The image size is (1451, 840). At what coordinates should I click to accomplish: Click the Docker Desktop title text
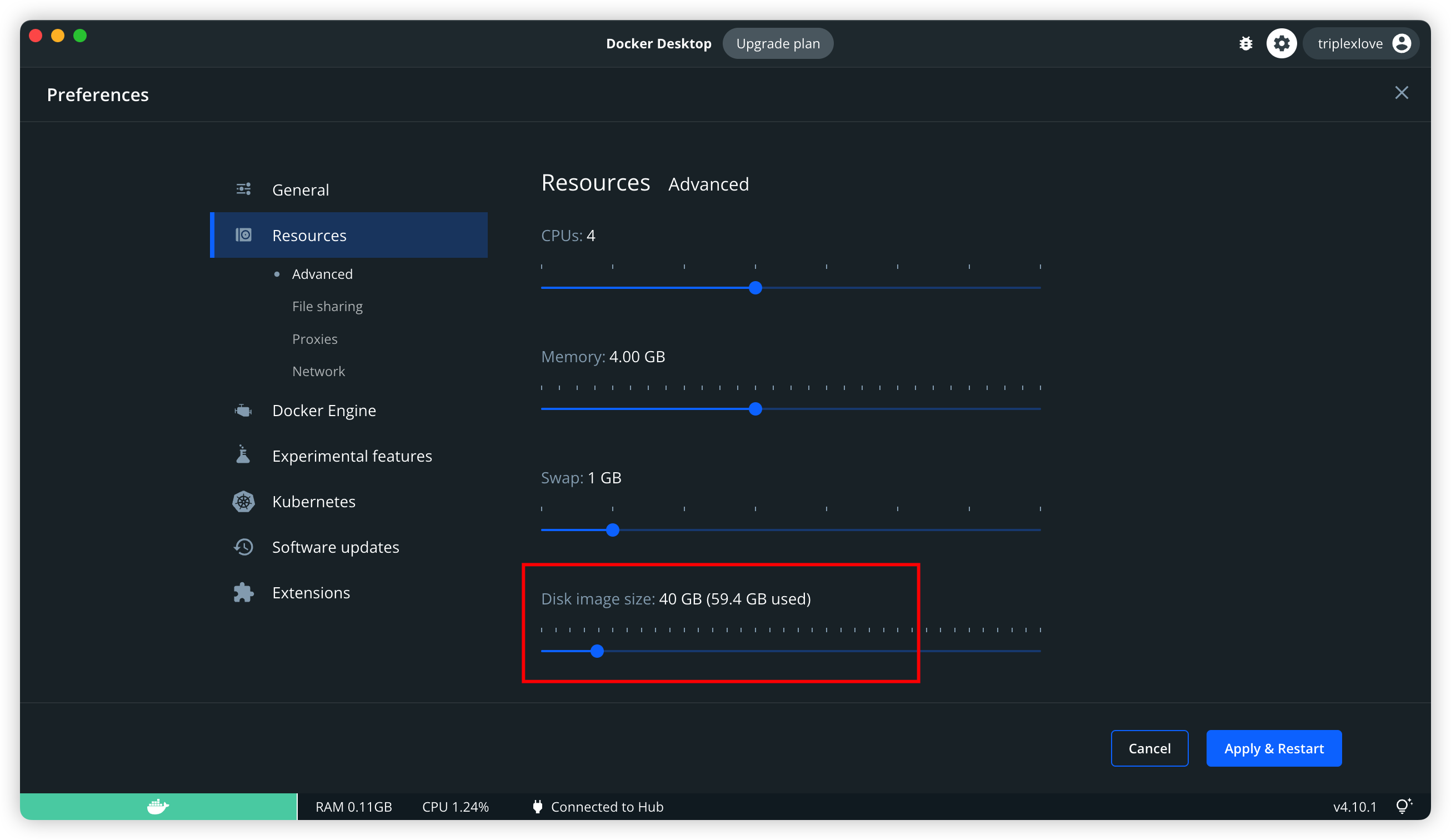click(659, 44)
